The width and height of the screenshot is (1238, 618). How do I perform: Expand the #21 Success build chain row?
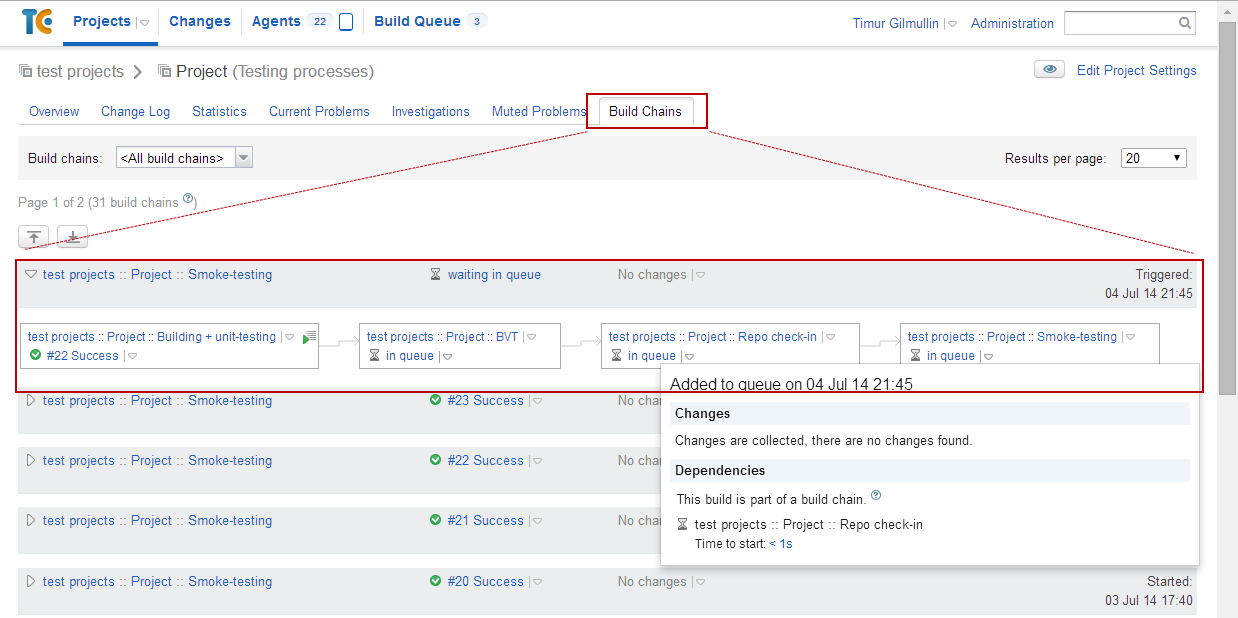click(31, 520)
